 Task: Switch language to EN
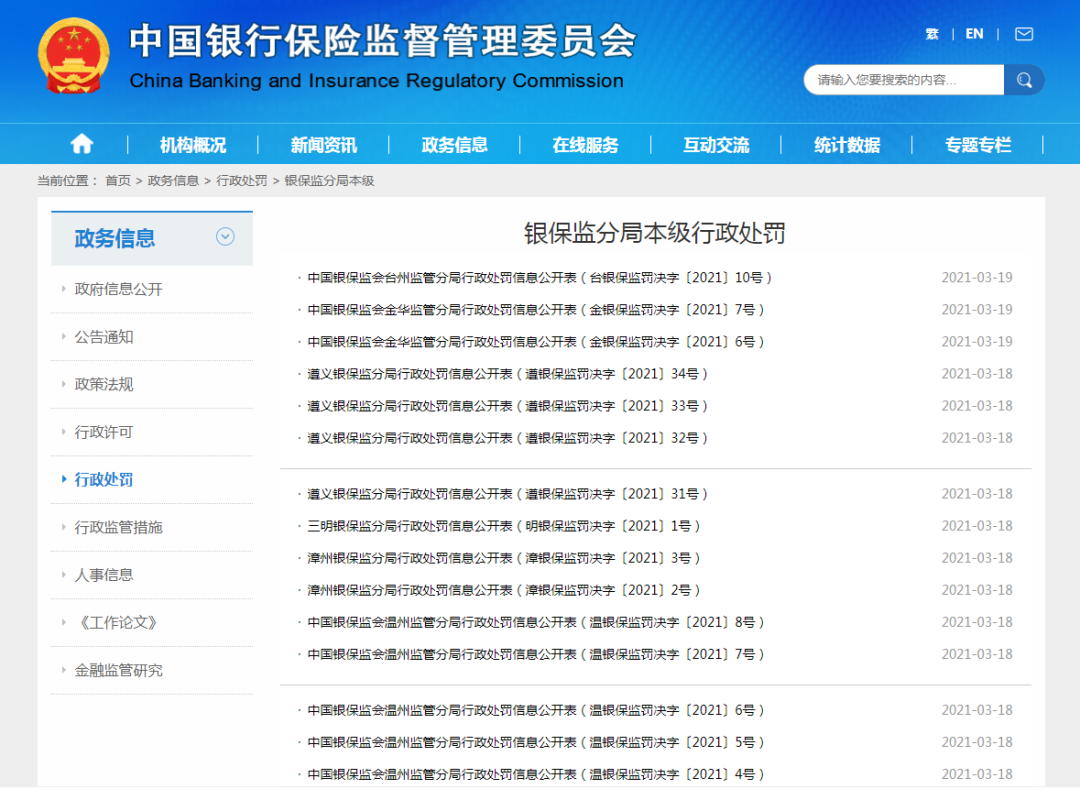(x=974, y=34)
